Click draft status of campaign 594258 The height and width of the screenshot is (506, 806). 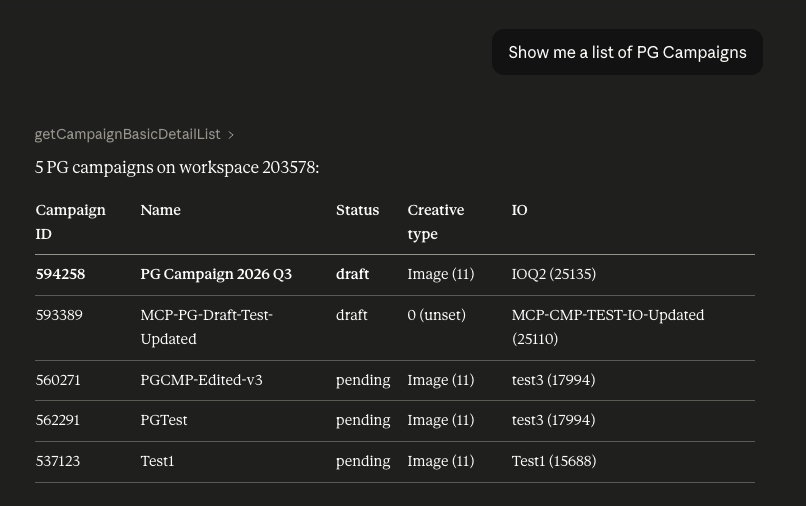coord(352,274)
